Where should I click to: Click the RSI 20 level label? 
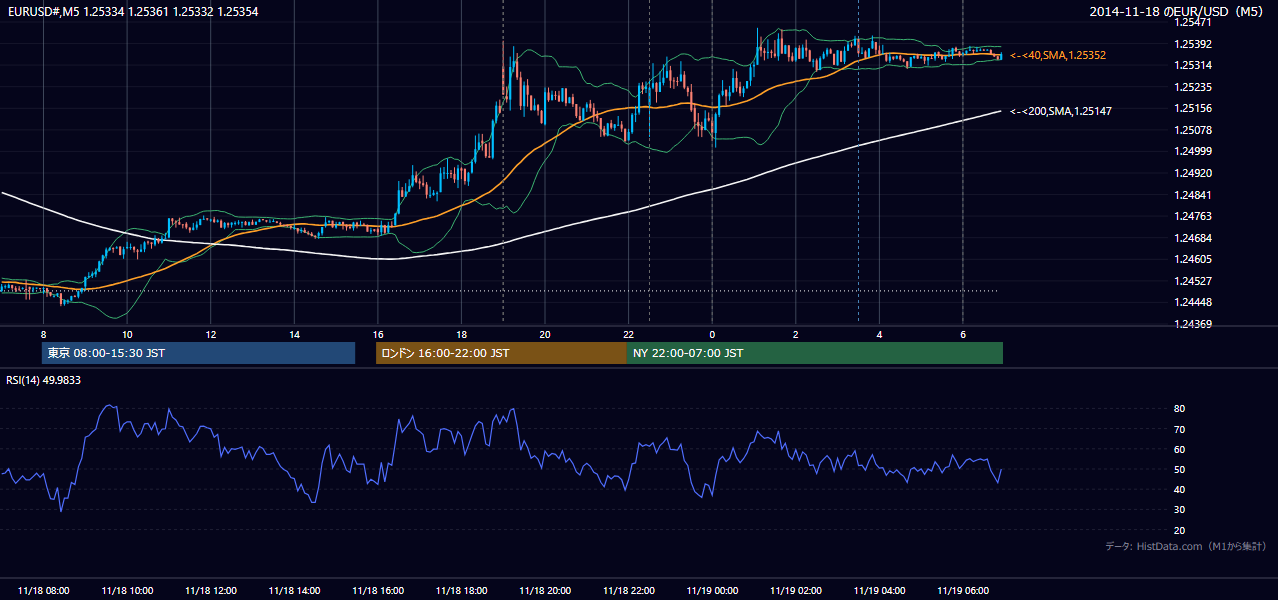[x=1179, y=530]
